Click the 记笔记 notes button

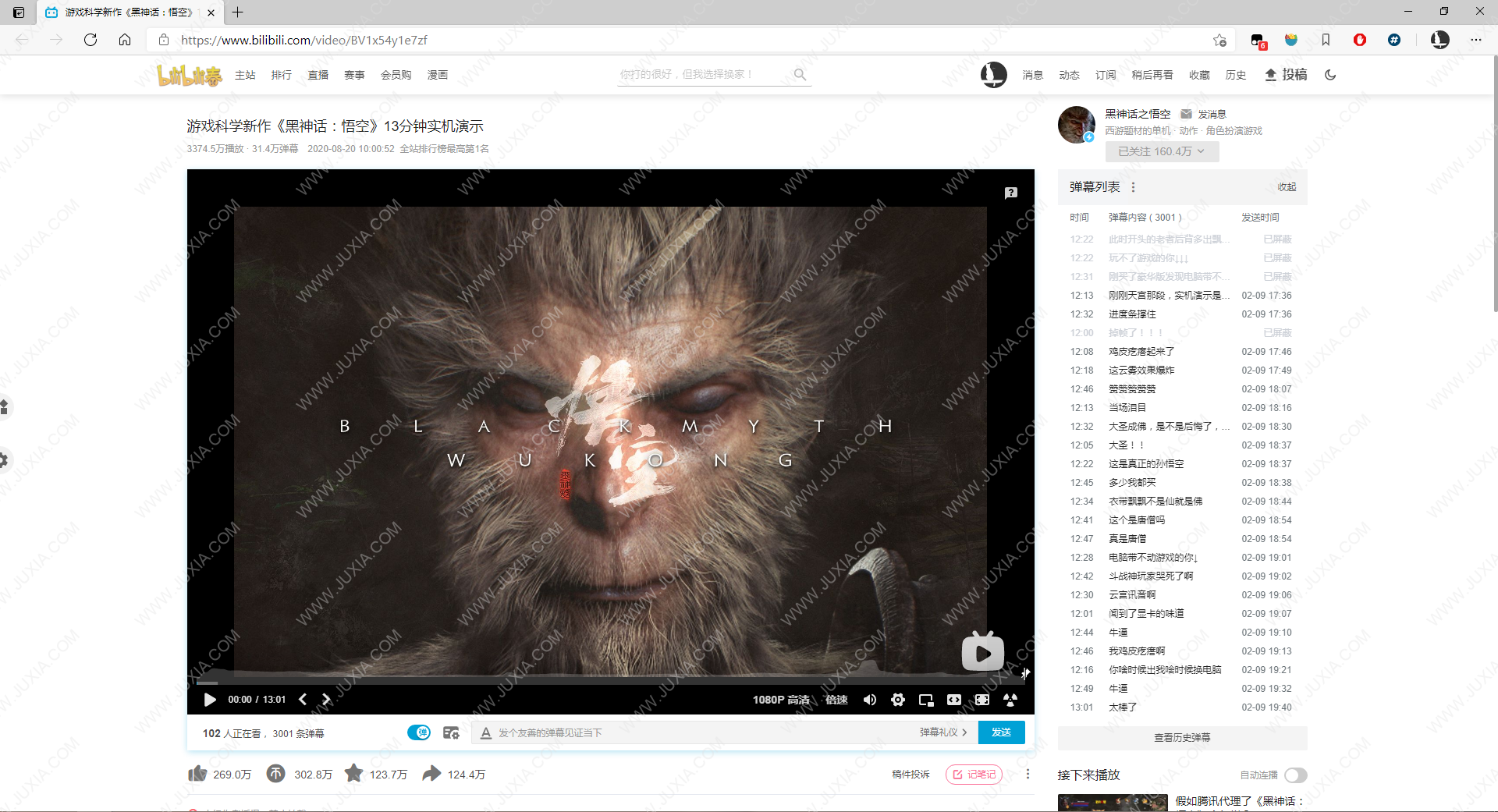coord(974,775)
